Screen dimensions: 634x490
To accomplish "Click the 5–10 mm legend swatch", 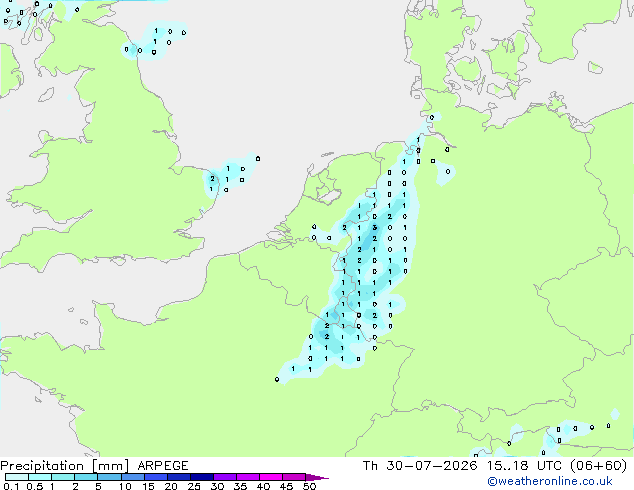I will pos(109,477).
